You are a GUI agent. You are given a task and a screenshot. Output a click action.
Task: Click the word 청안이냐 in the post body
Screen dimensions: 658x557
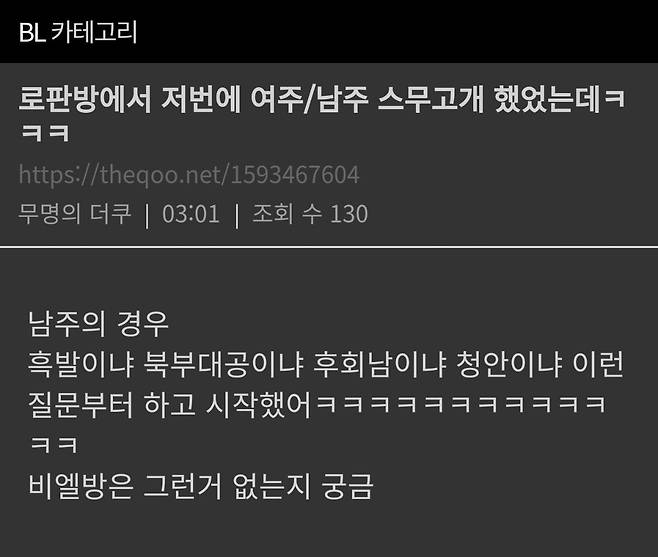(509, 364)
